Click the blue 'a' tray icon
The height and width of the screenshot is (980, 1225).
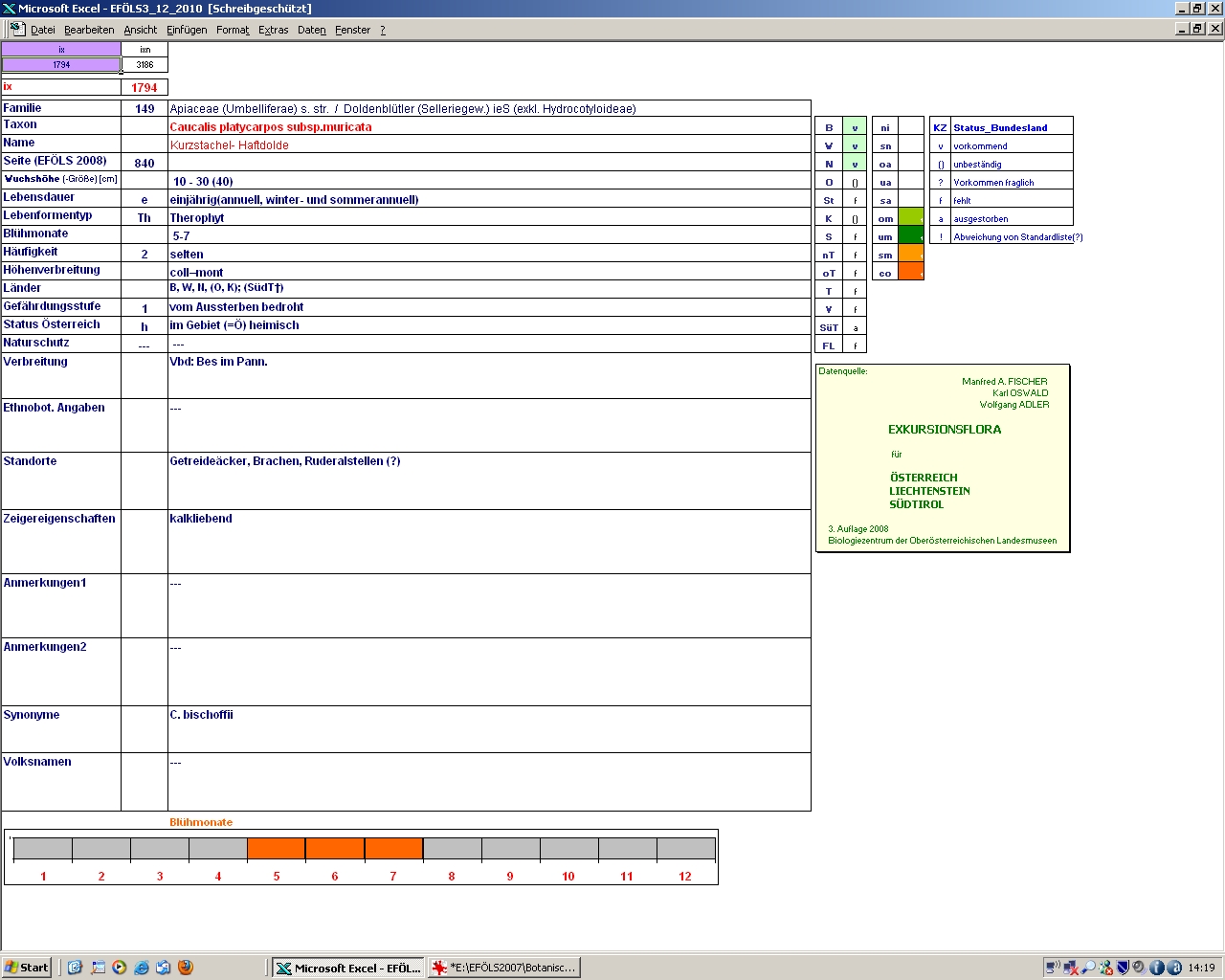pos(1173,968)
